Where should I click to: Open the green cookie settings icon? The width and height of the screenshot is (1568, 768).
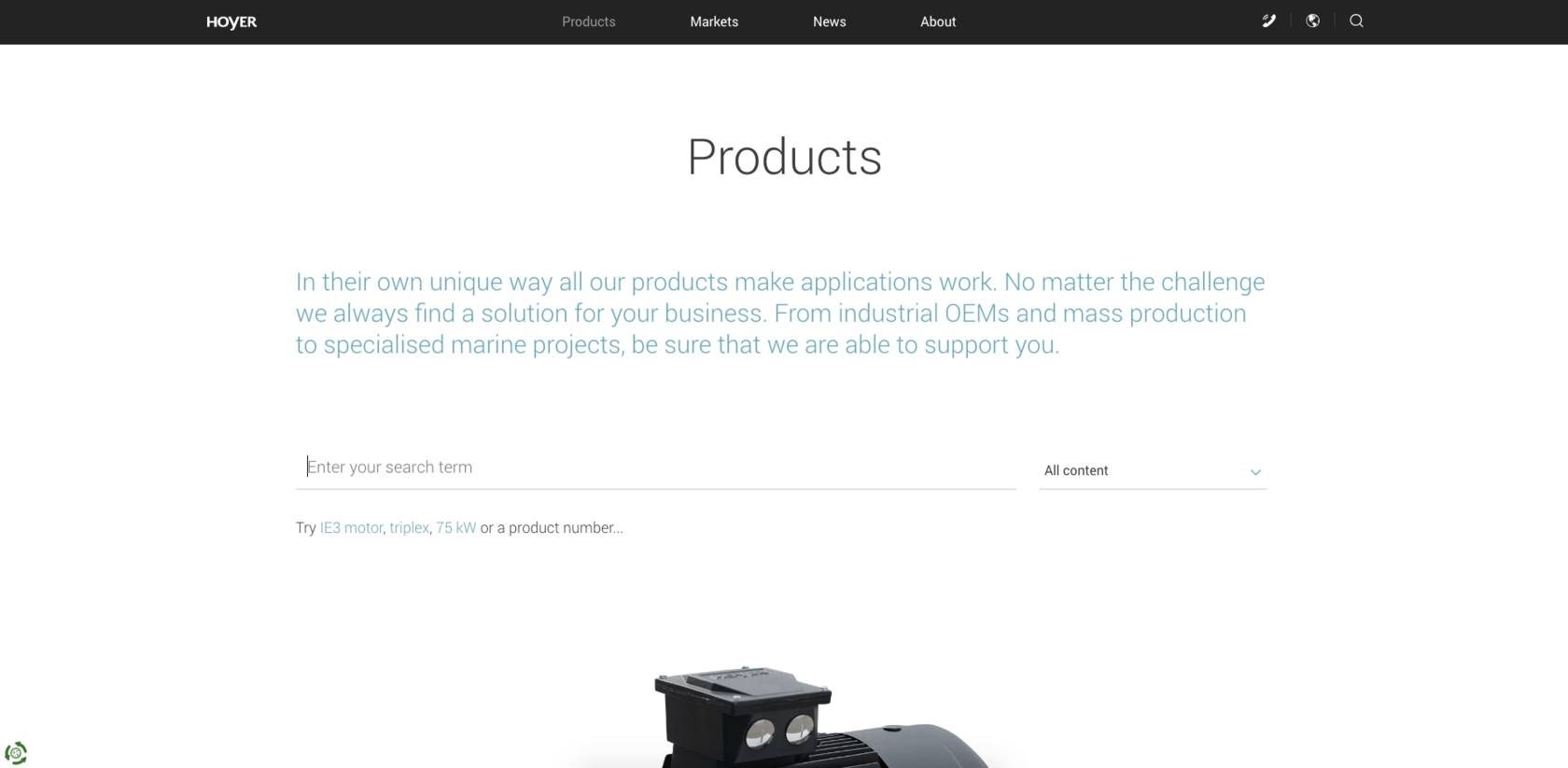coord(16,752)
